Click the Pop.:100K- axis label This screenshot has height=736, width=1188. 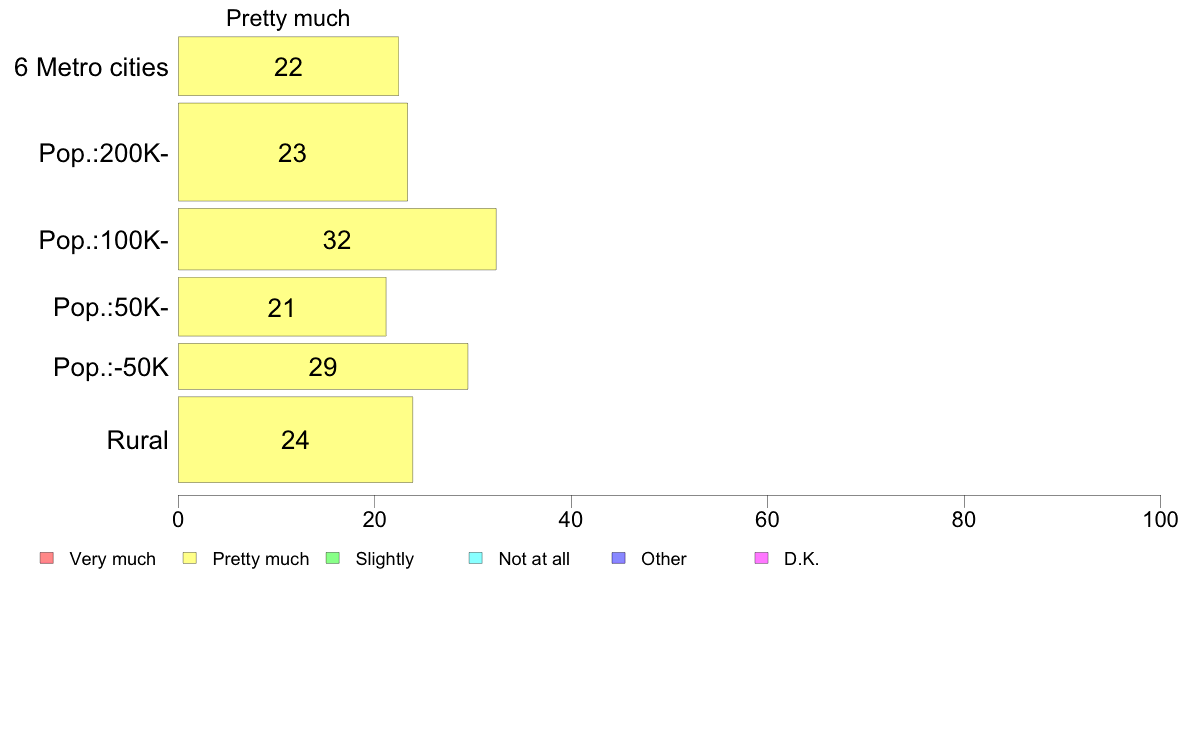coord(104,240)
